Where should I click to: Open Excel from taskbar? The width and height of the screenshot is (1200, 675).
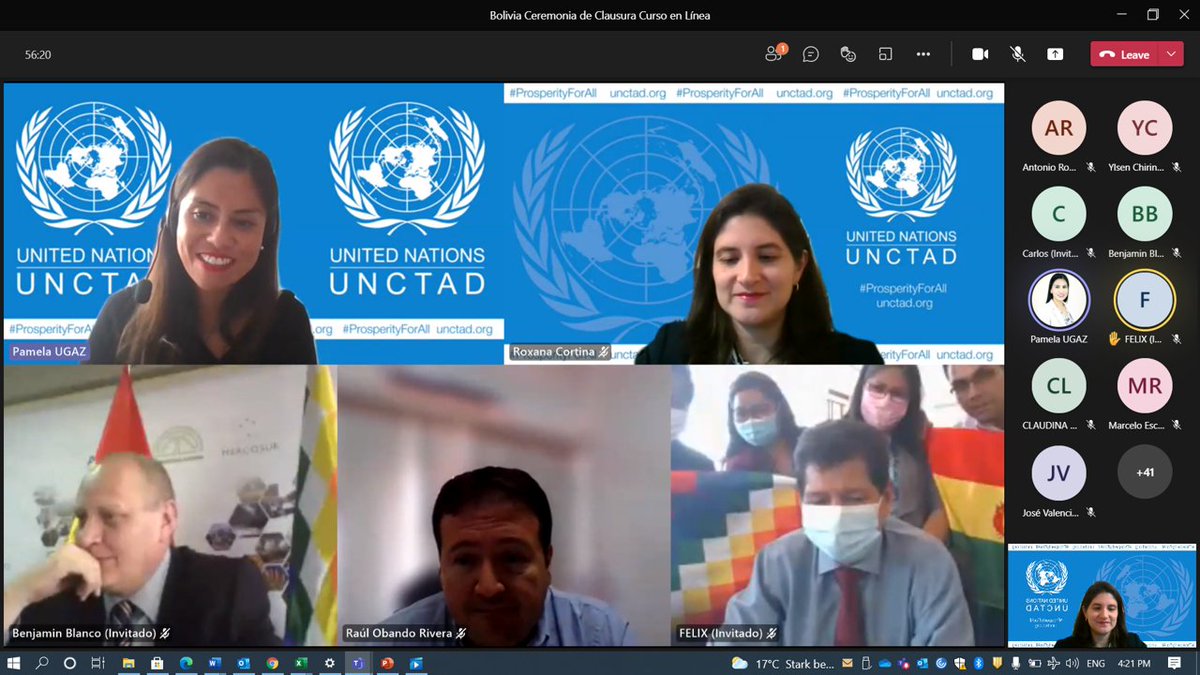click(301, 663)
